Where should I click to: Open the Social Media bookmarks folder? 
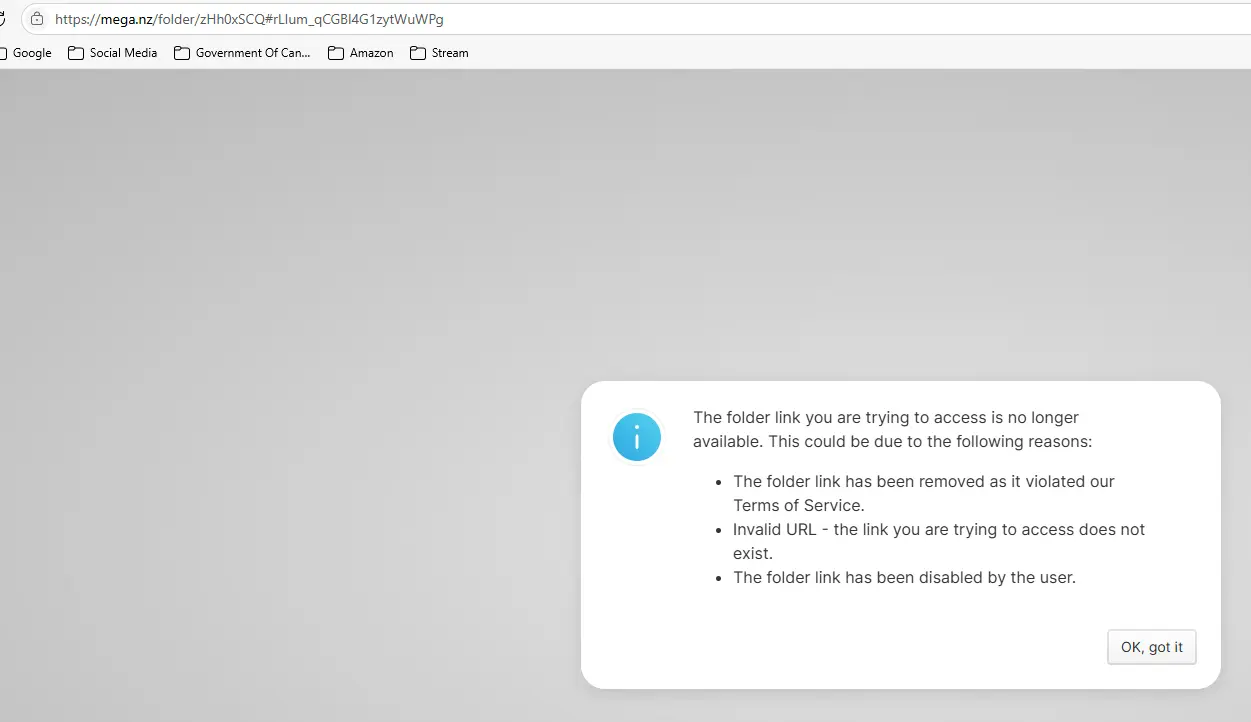112,53
